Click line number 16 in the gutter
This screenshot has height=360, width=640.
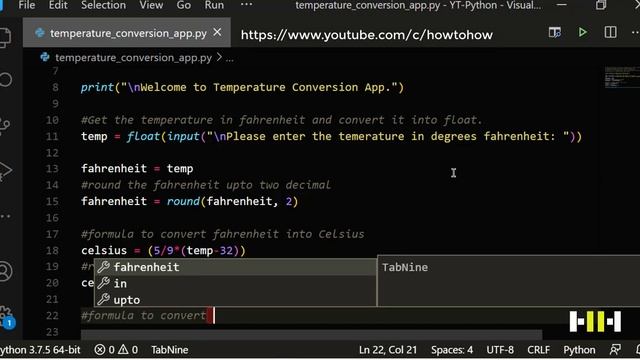(52, 218)
